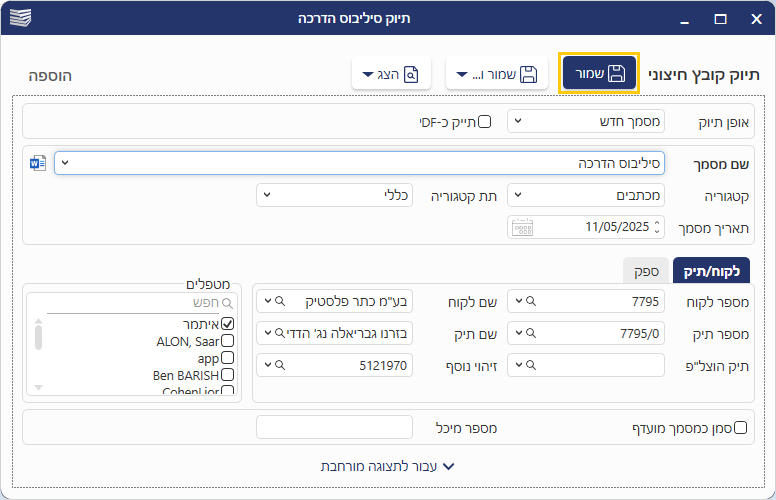Image resolution: width=776 pixels, height=500 pixels.
Task: Expand the תת קטגוריה dropdown
Action: [x=335, y=195]
